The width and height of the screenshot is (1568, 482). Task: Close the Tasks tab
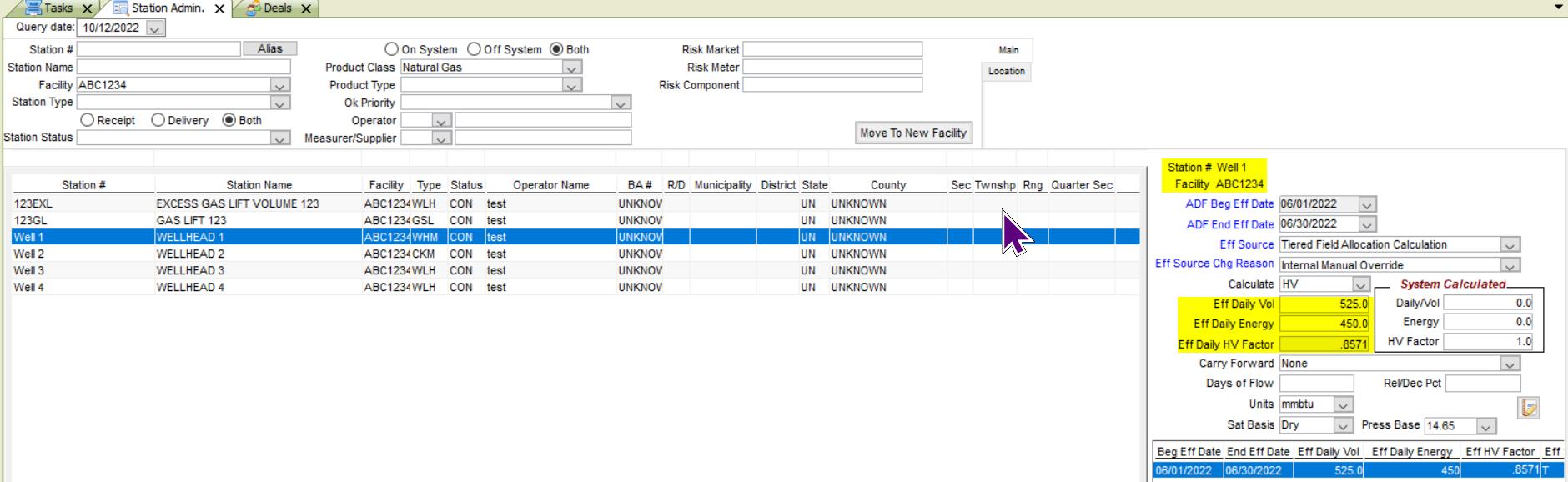point(87,8)
